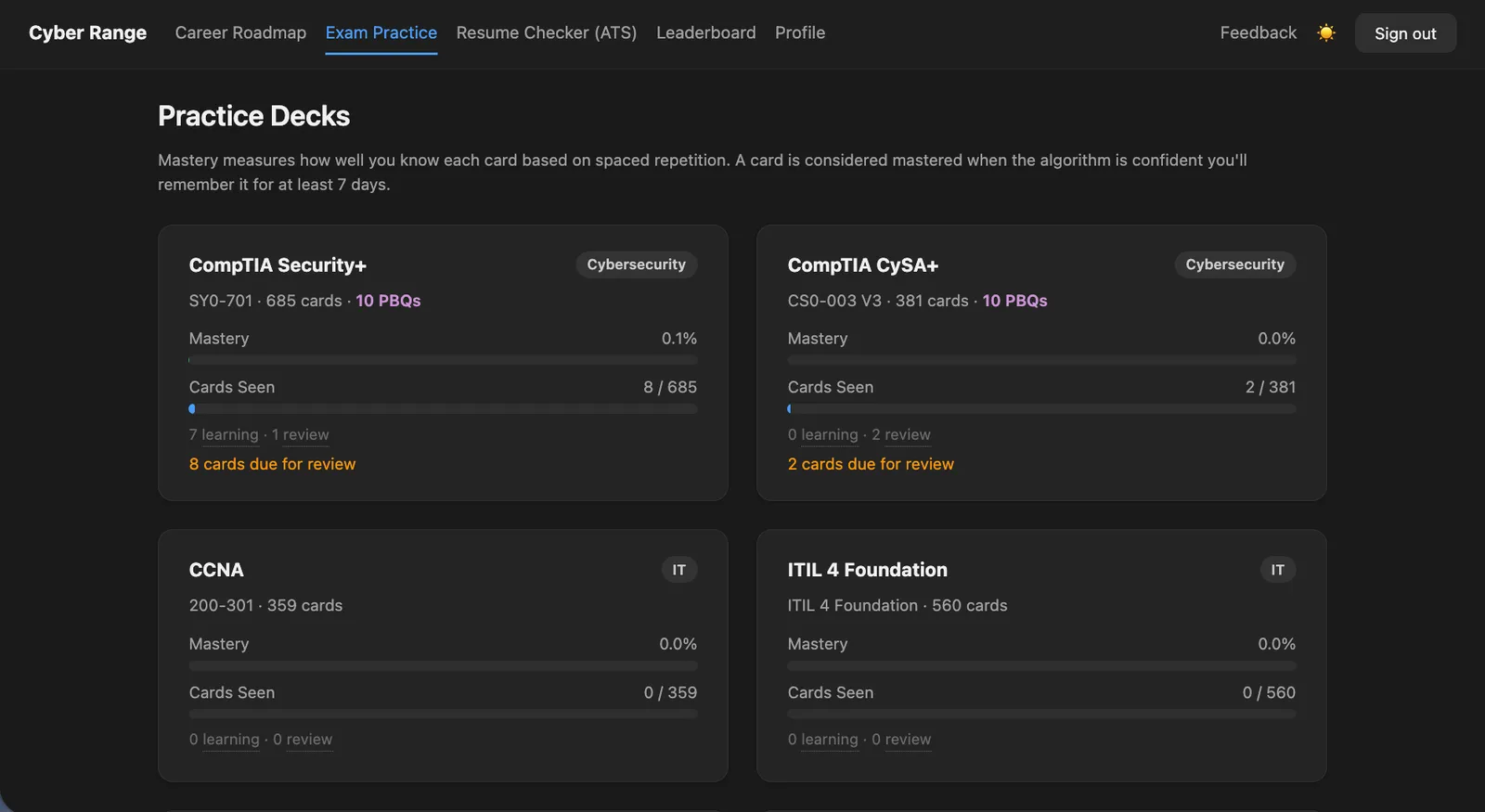Click CySA+ Mastery progress bar
The image size is (1485, 812).
(x=1041, y=360)
